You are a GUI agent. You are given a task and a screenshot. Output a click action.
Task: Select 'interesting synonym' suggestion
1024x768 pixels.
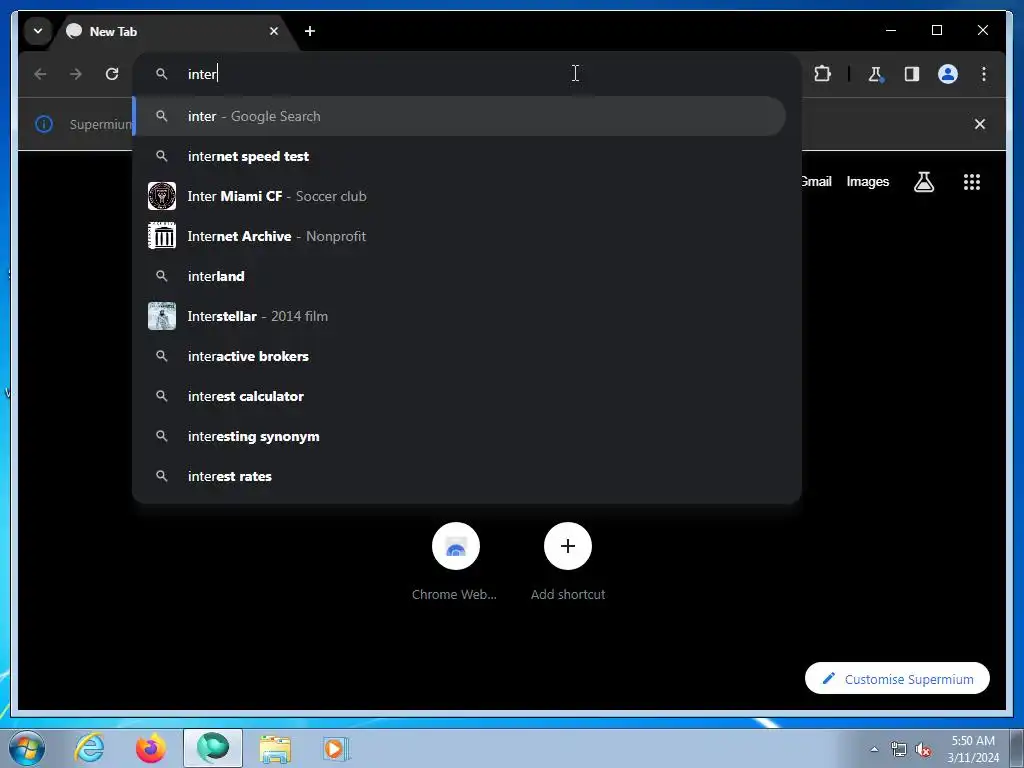click(x=460, y=436)
